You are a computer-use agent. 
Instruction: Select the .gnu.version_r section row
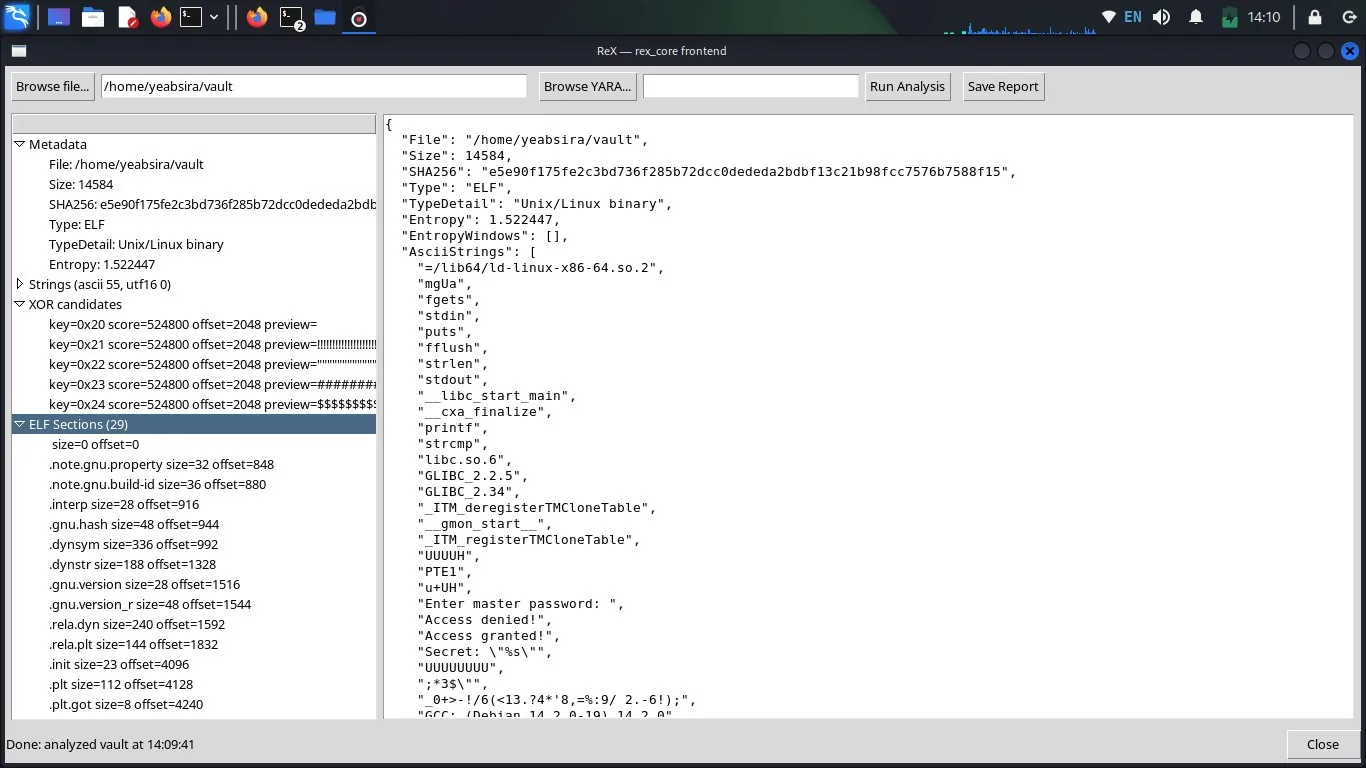[194, 604]
